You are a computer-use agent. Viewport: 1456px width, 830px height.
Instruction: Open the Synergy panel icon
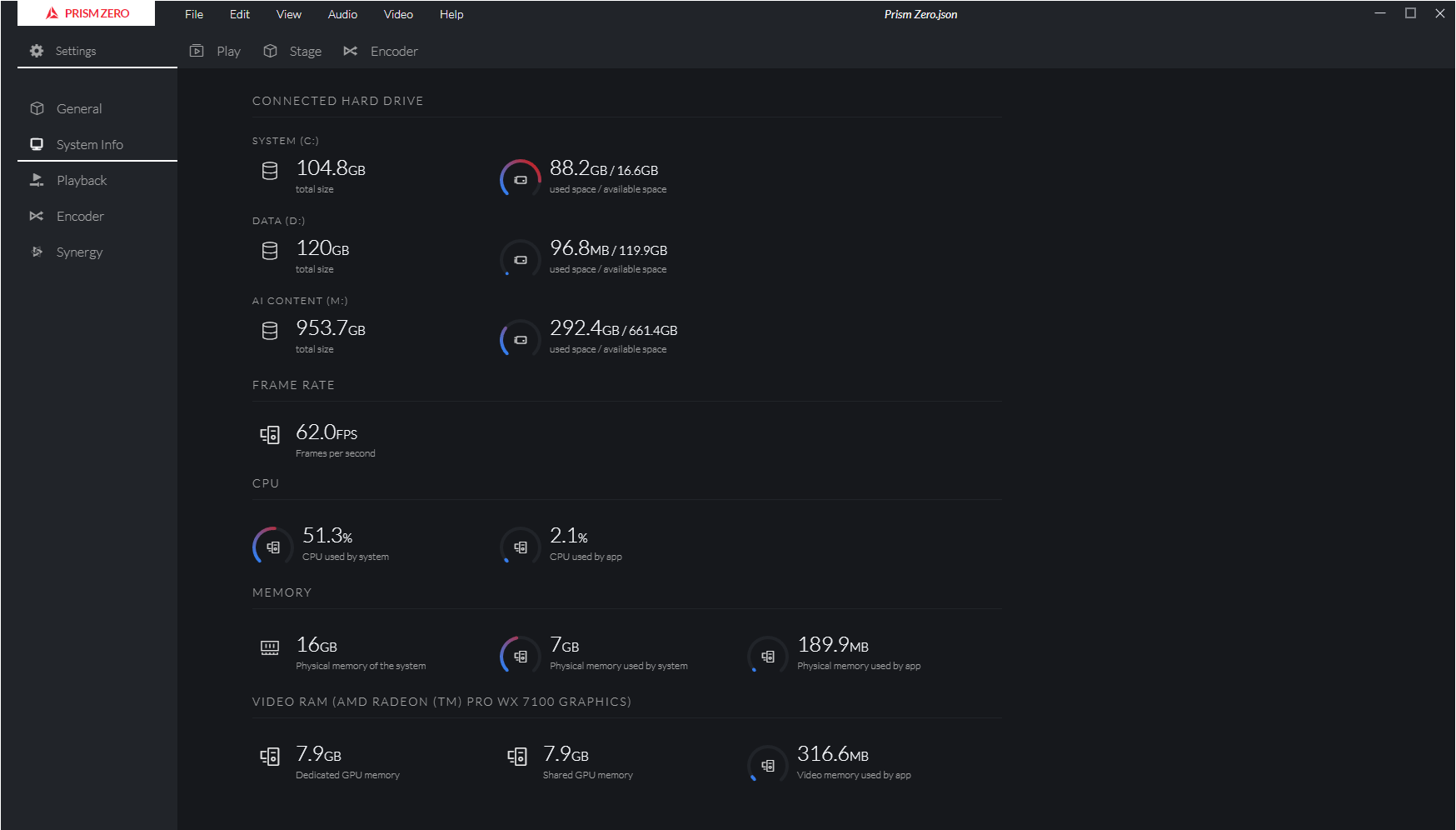coord(37,252)
